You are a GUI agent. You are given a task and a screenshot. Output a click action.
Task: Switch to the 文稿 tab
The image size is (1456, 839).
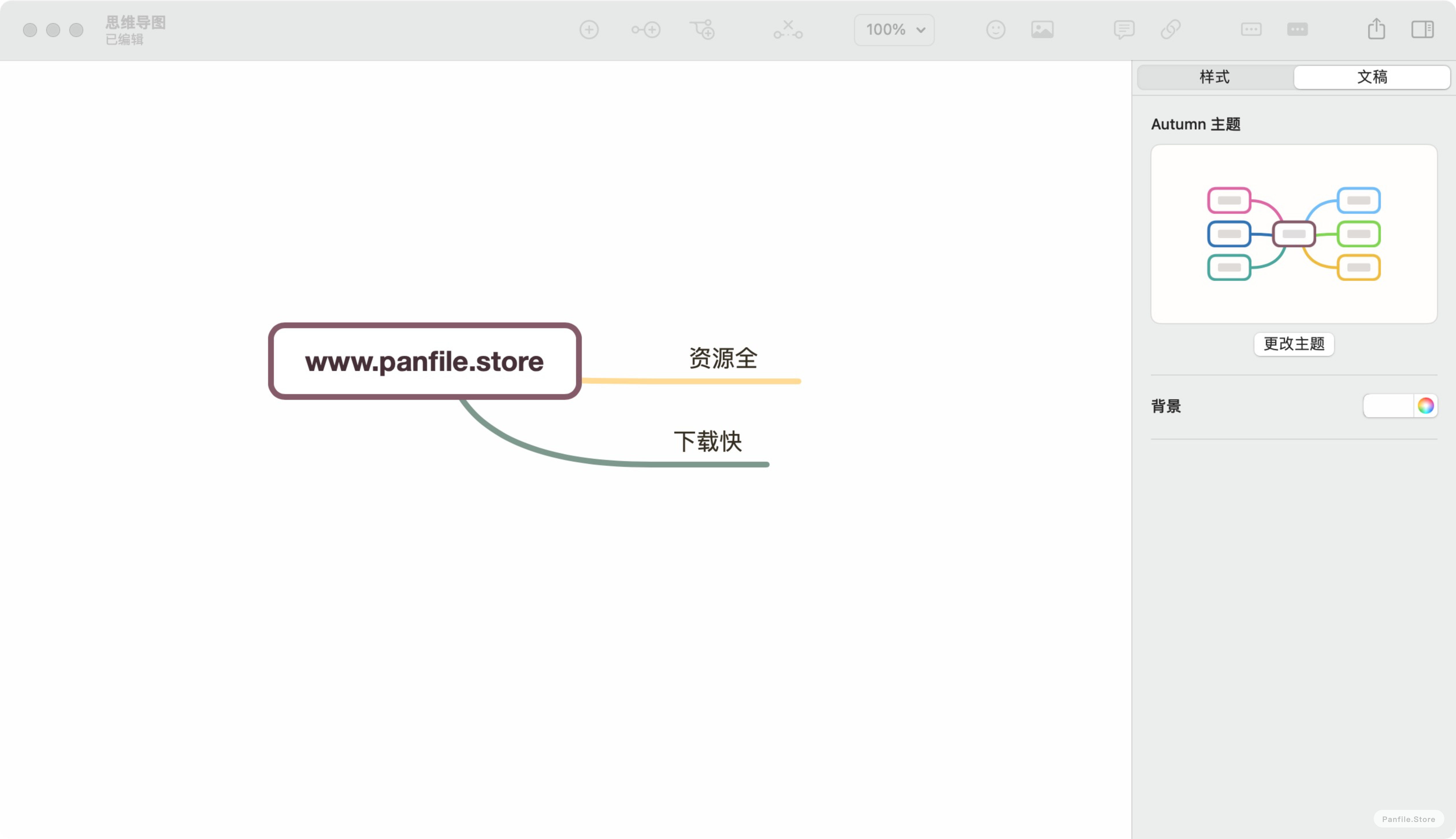click(x=1372, y=77)
